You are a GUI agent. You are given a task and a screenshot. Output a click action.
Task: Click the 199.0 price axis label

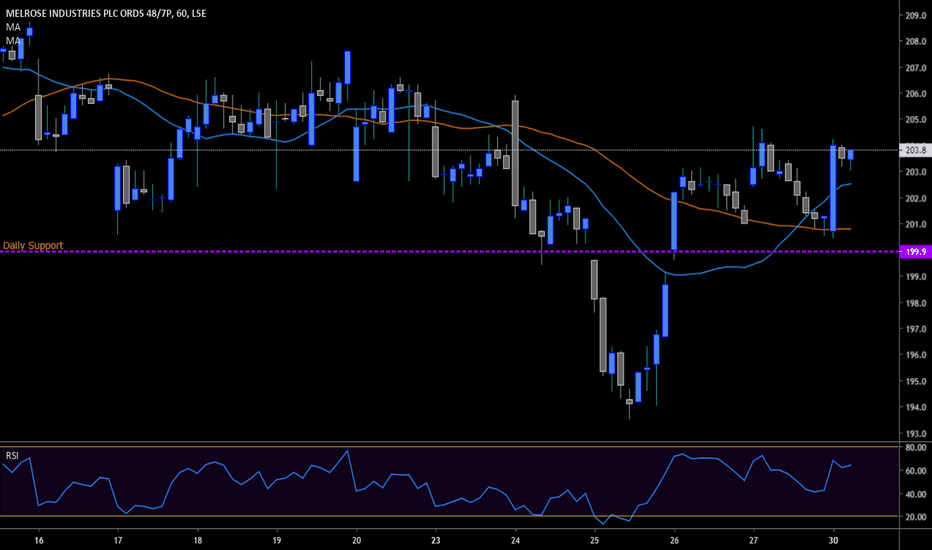click(915, 276)
